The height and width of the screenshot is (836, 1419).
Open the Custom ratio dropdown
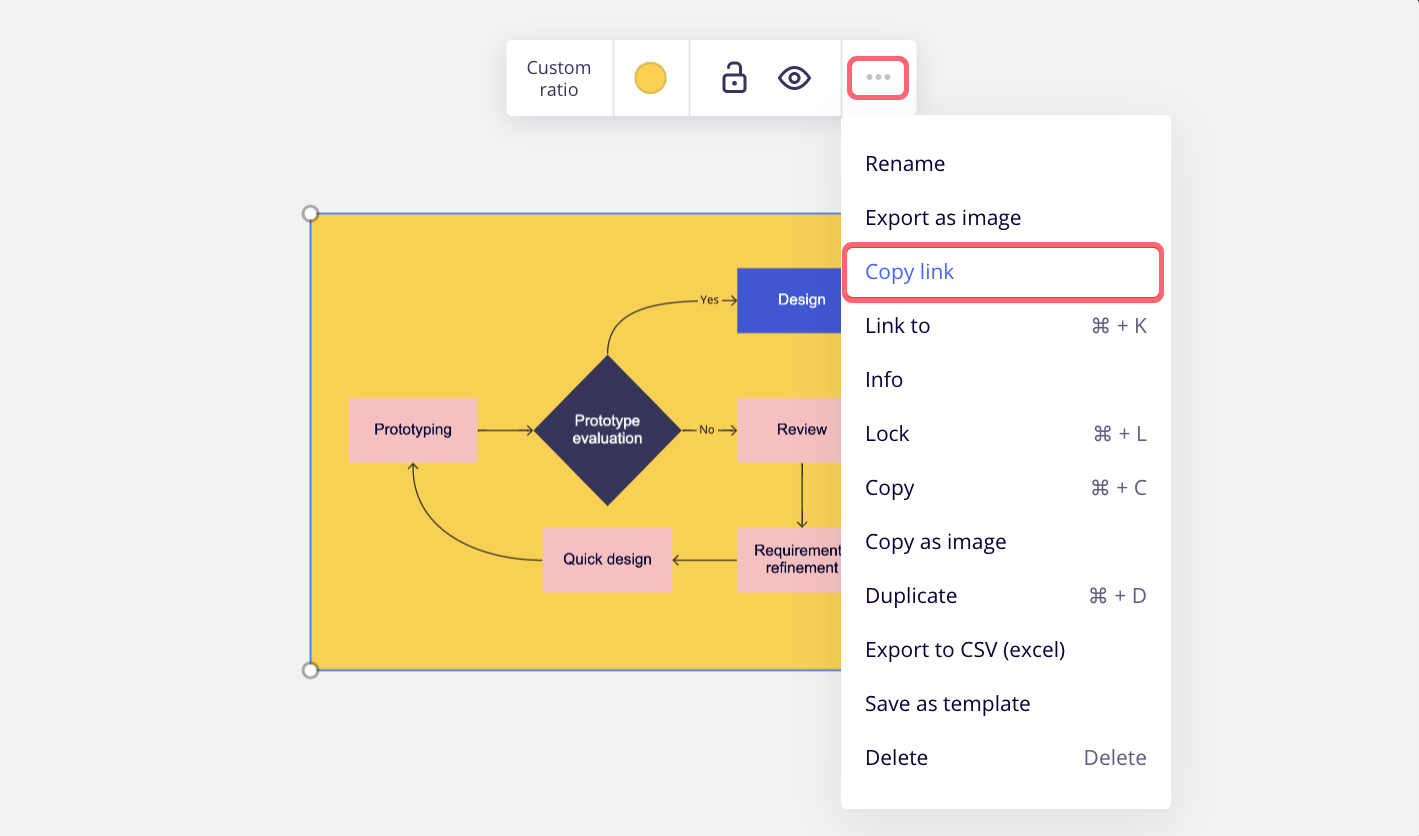(x=559, y=78)
